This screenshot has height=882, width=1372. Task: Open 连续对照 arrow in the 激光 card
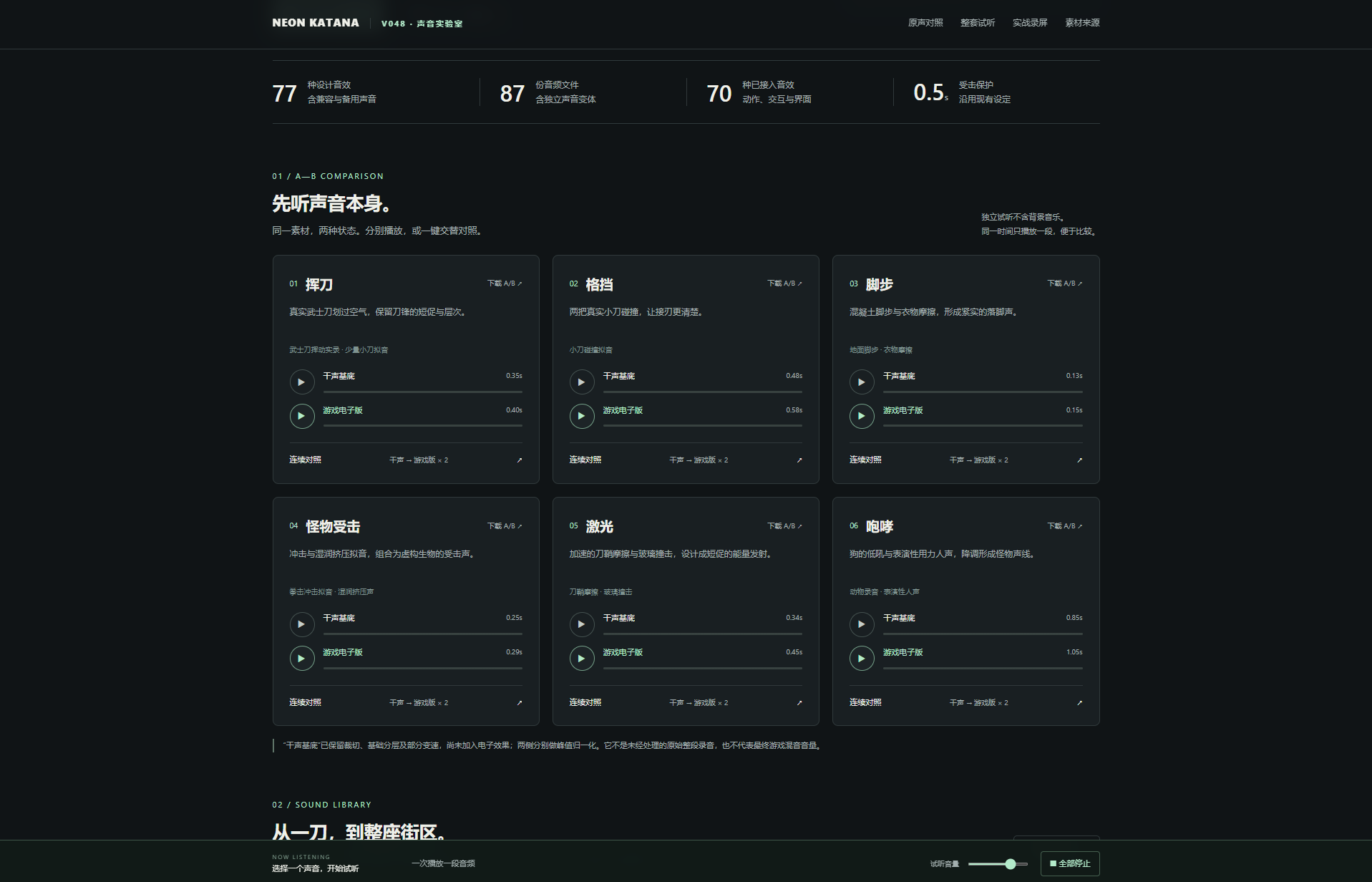[799, 703]
